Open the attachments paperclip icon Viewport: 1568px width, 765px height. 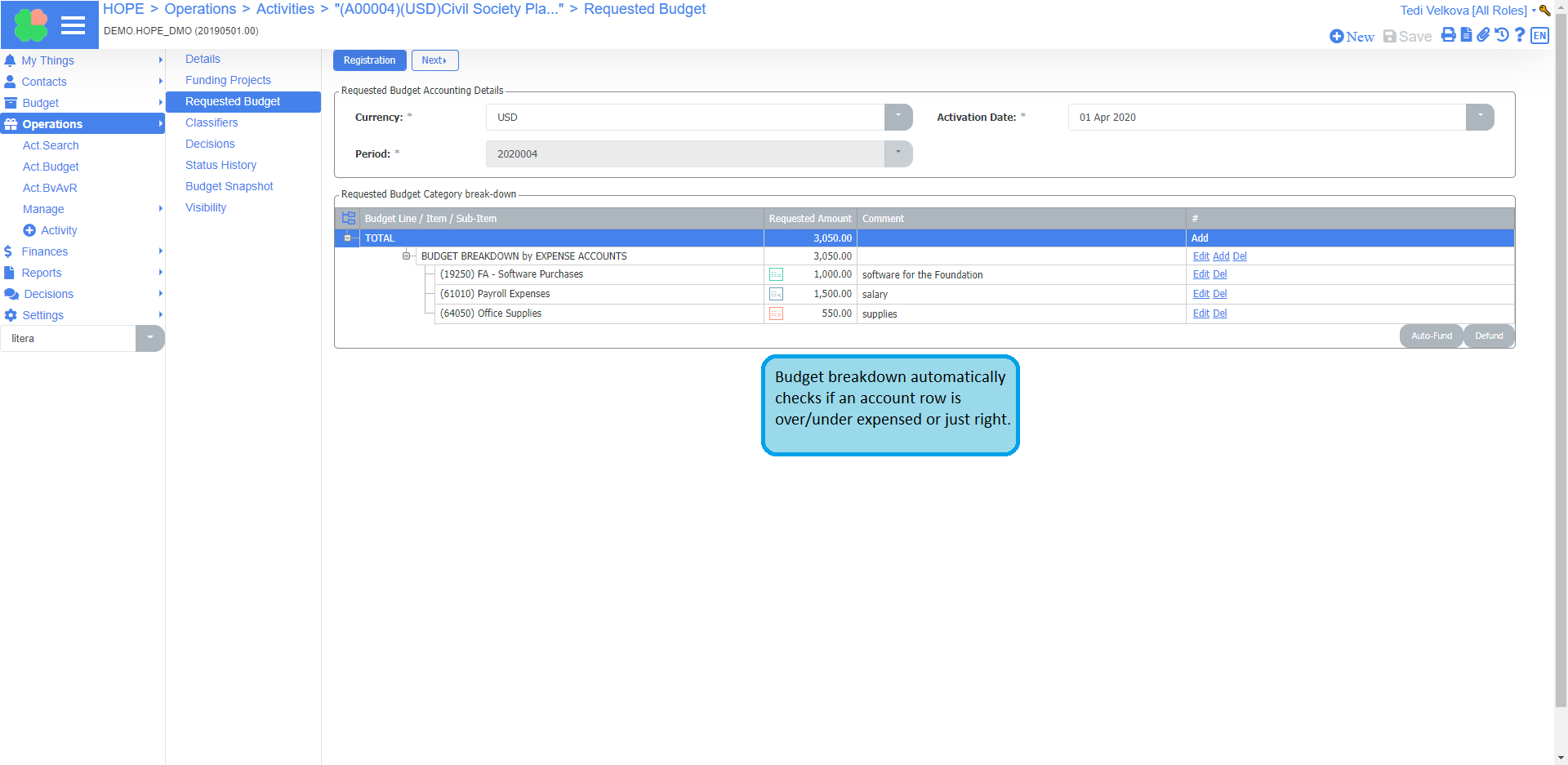click(x=1483, y=35)
